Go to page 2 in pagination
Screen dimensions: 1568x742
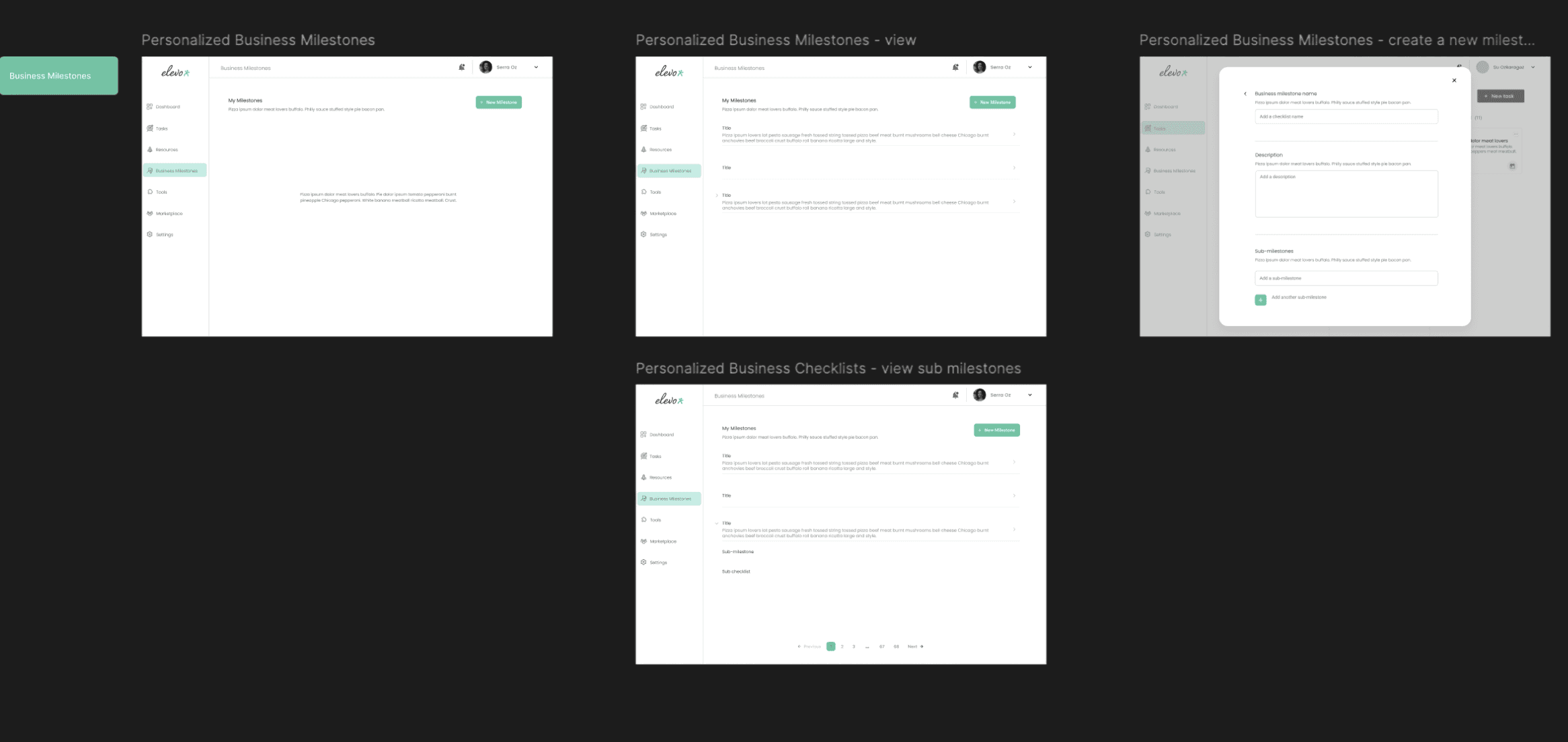click(842, 647)
